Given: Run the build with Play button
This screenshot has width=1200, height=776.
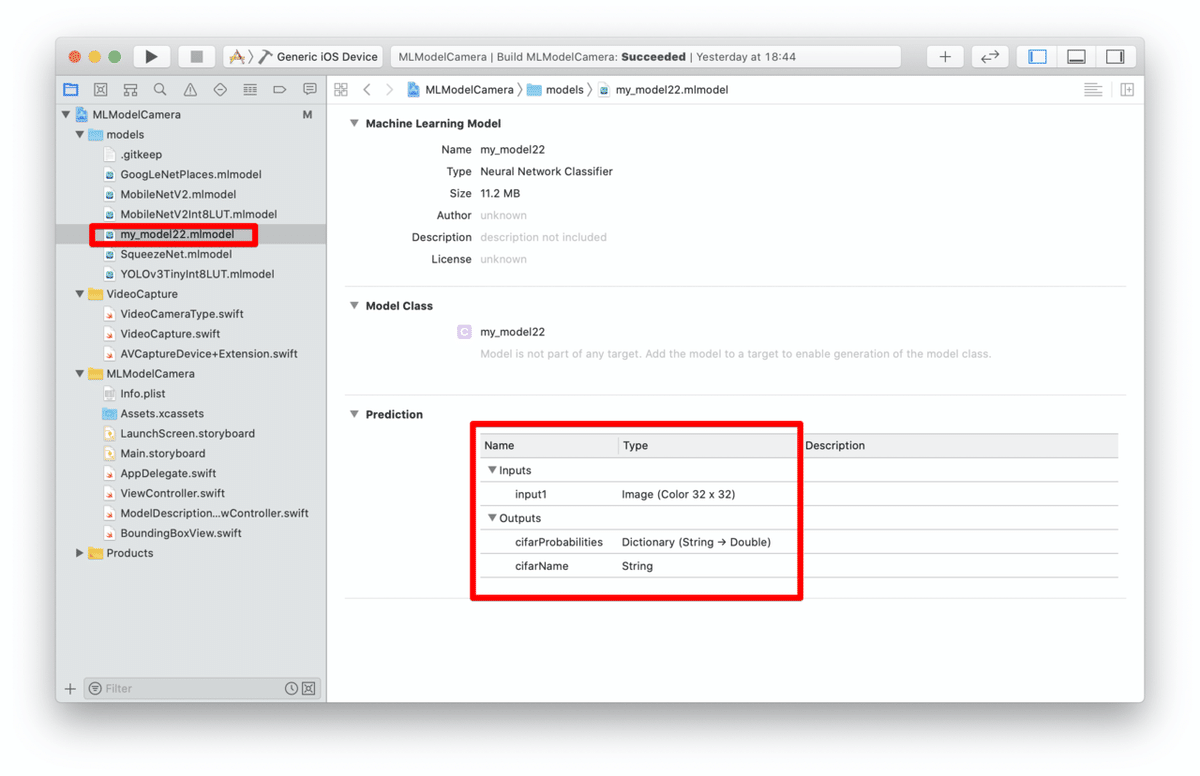Looking at the screenshot, I should point(152,57).
